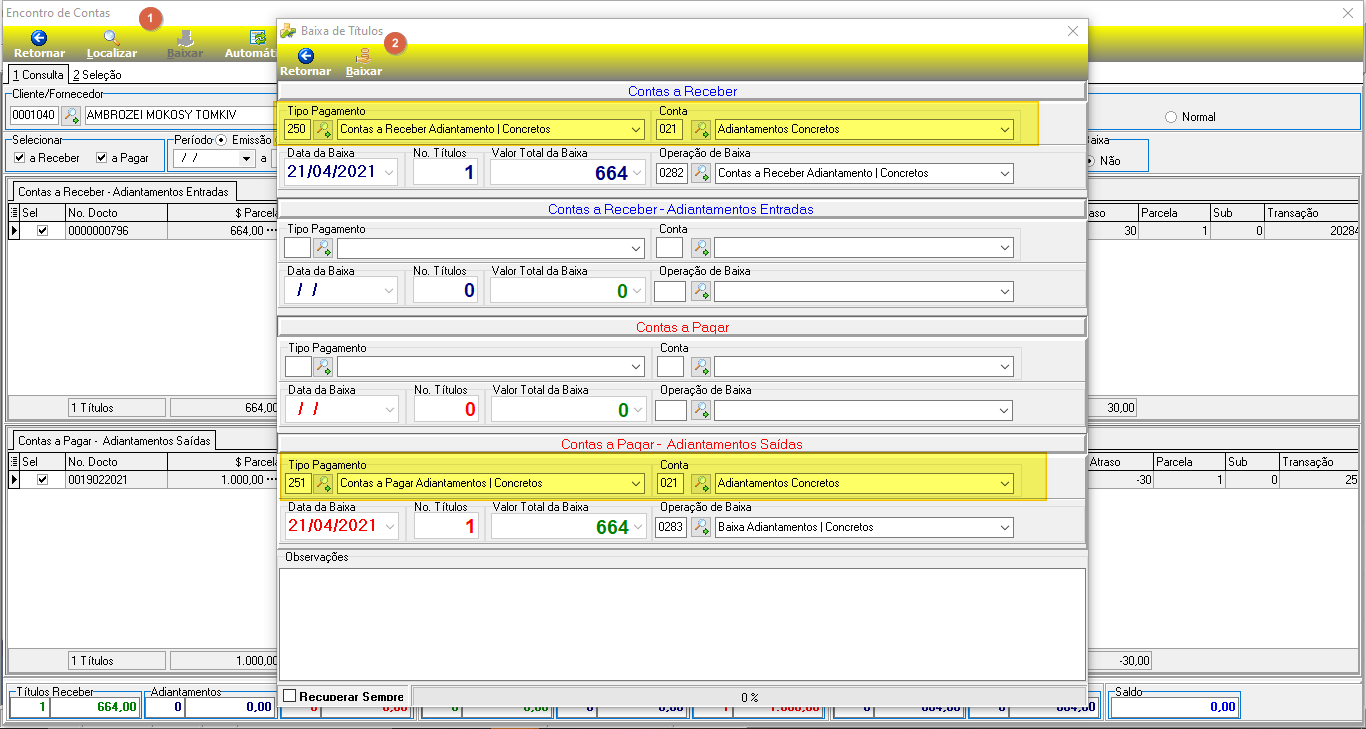Viewport: 1366px width, 729px height.
Task: Expand 'Contas a Pagar Adiantamentos | Concretos' dropdown
Action: click(636, 483)
